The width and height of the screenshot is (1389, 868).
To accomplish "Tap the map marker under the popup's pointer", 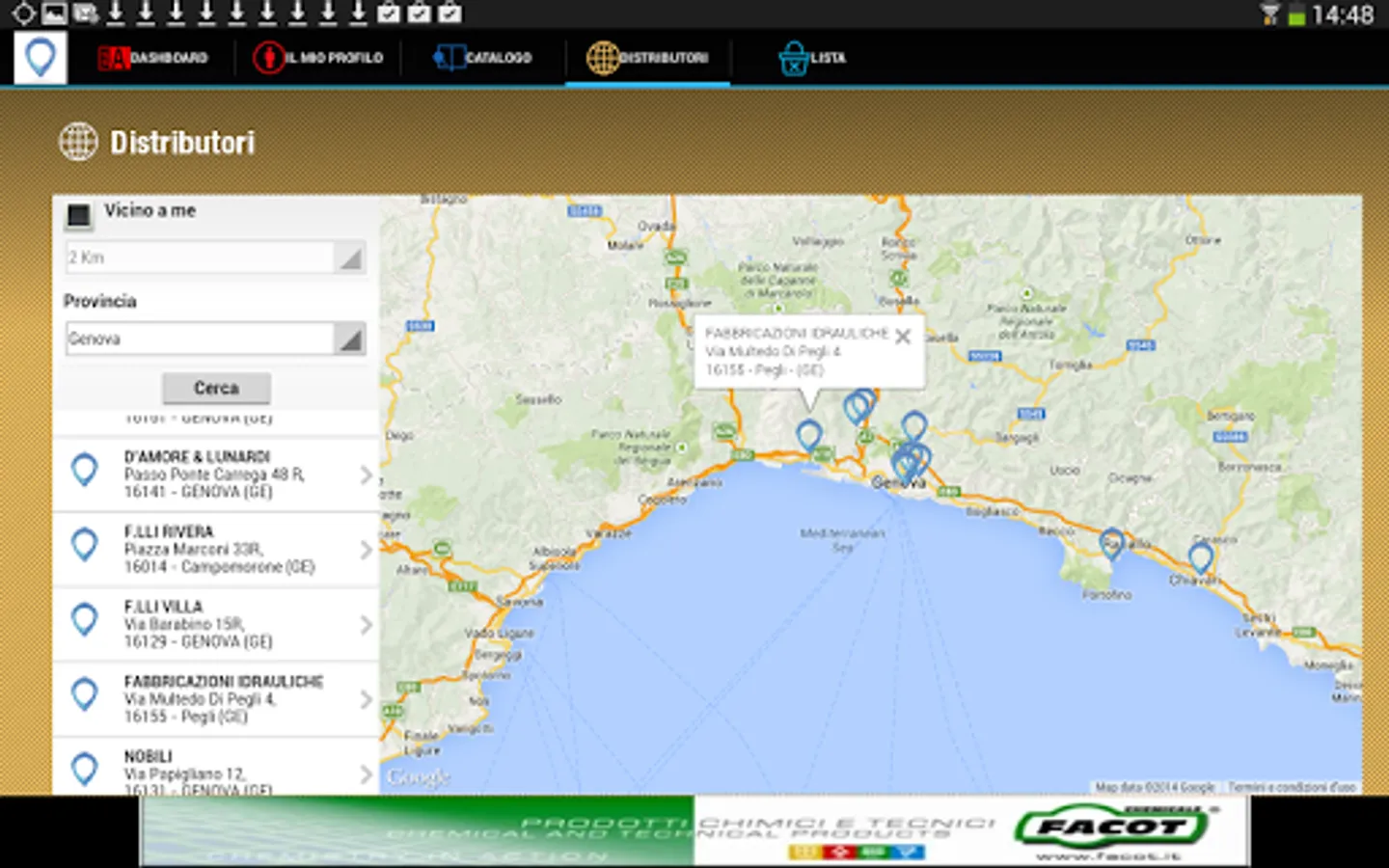I will pos(809,437).
